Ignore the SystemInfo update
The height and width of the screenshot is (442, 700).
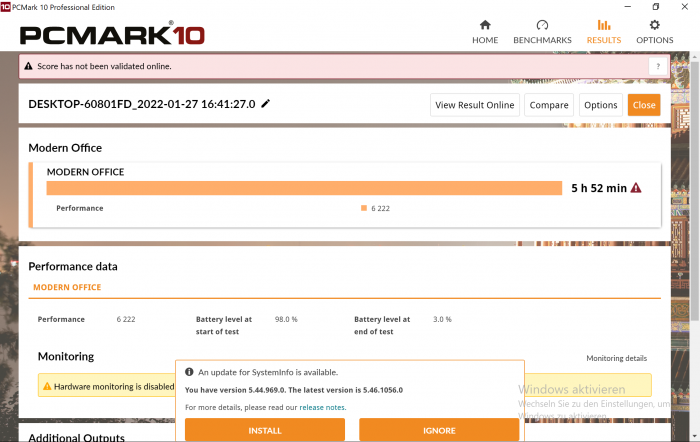coord(439,430)
